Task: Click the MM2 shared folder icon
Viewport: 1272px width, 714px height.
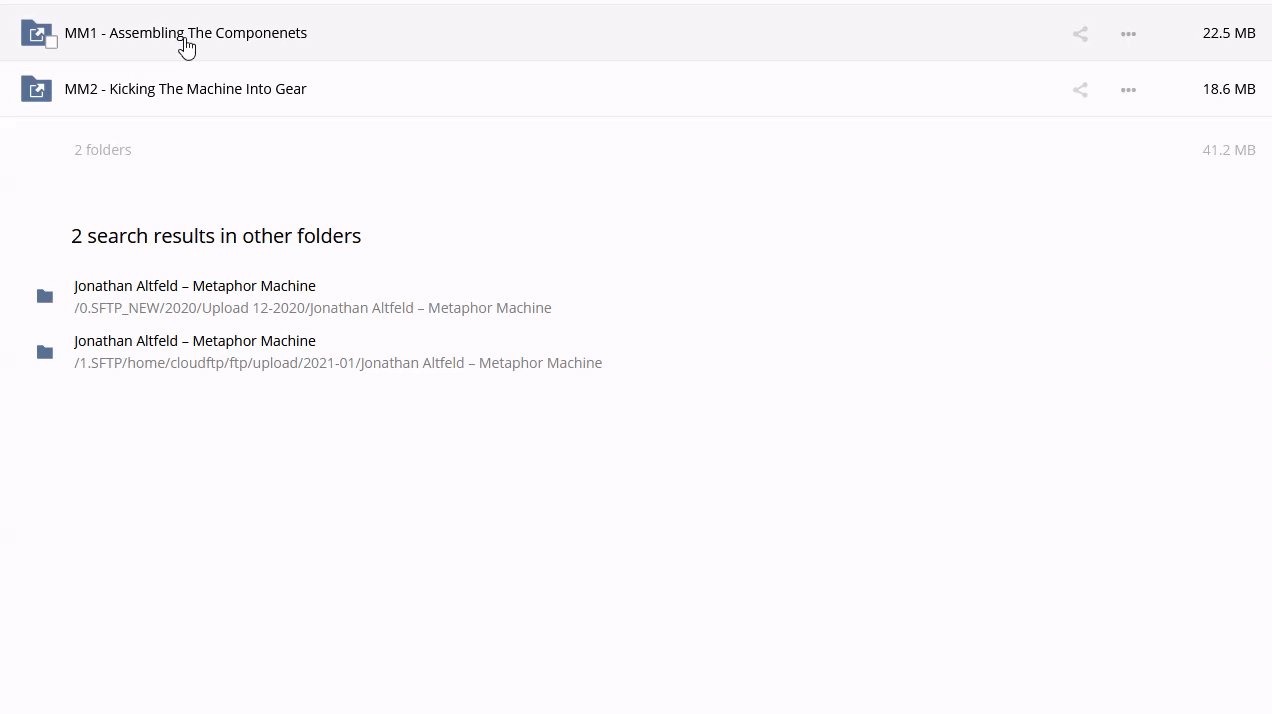Action: (x=36, y=89)
